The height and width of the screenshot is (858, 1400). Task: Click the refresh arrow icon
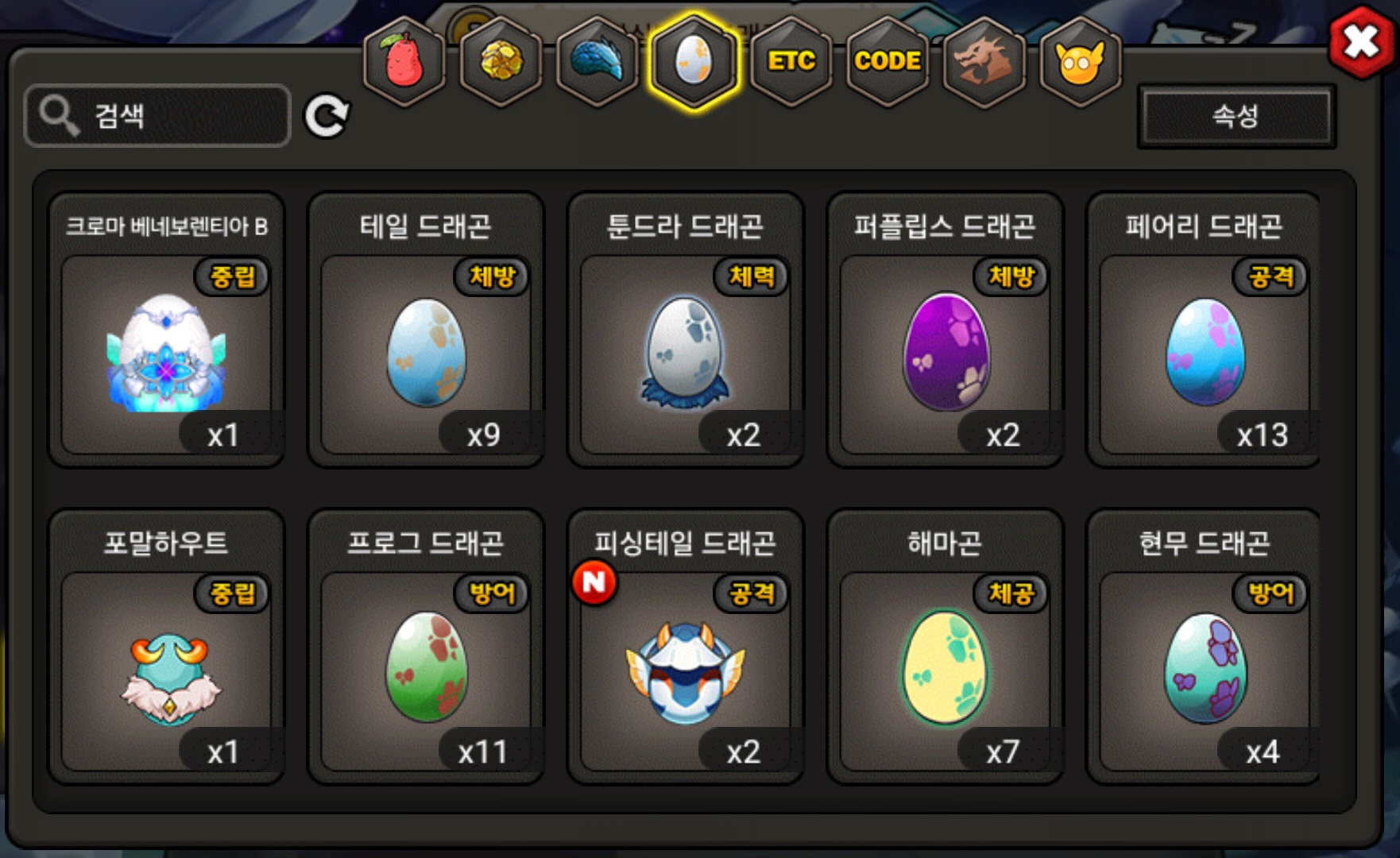(327, 117)
